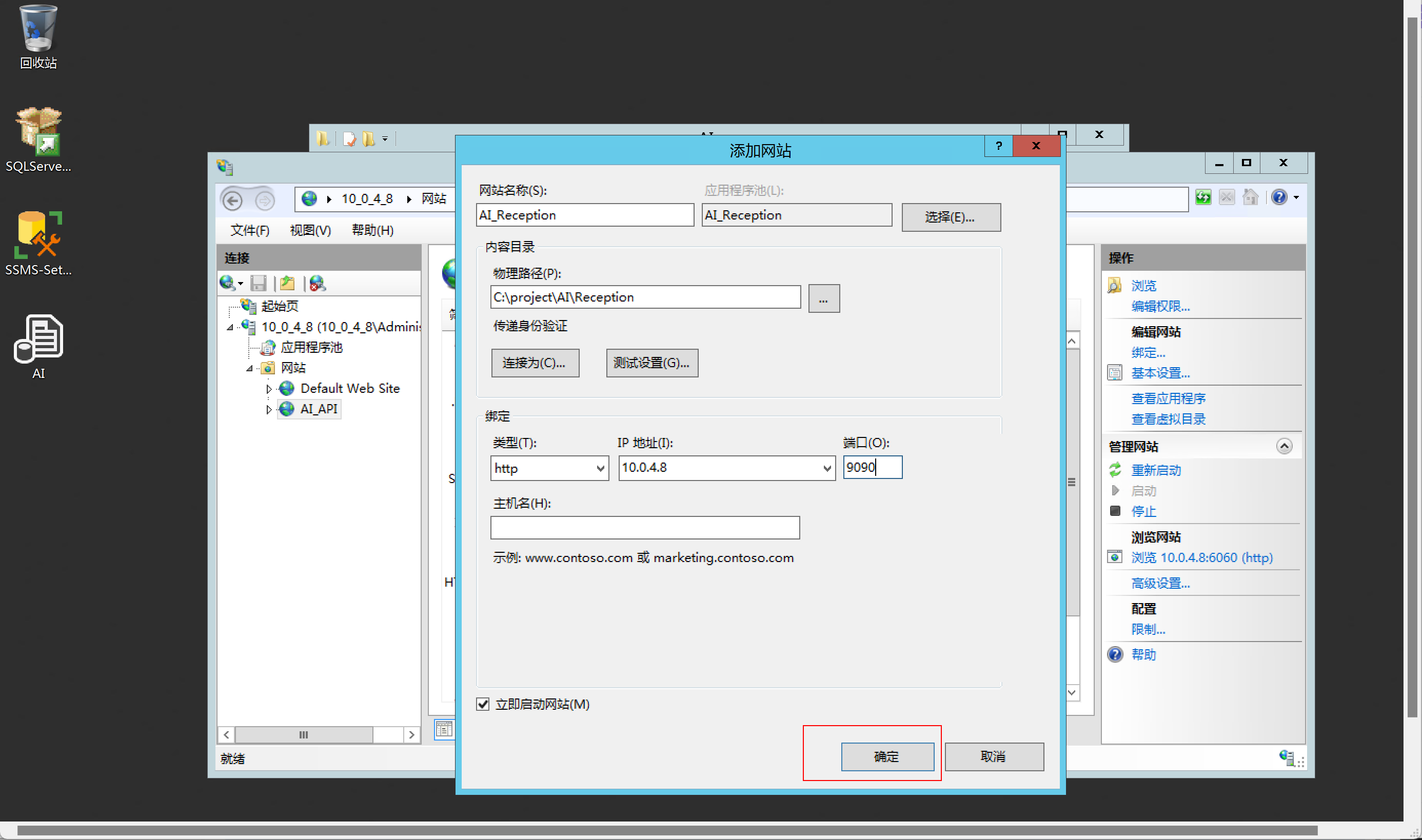The height and width of the screenshot is (840, 1422).
Task: Click the delete connection icon in Connections toolbar
Action: pyautogui.click(x=318, y=283)
